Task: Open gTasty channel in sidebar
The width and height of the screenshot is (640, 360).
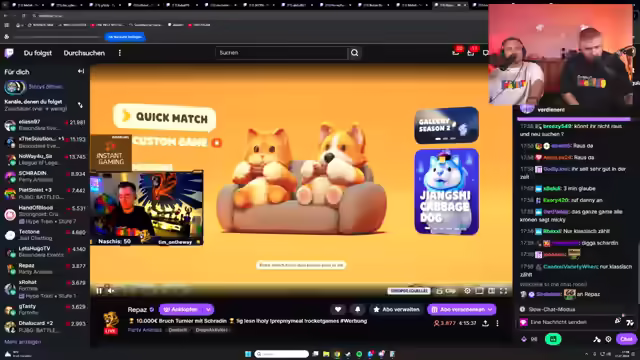Action: click(45, 309)
